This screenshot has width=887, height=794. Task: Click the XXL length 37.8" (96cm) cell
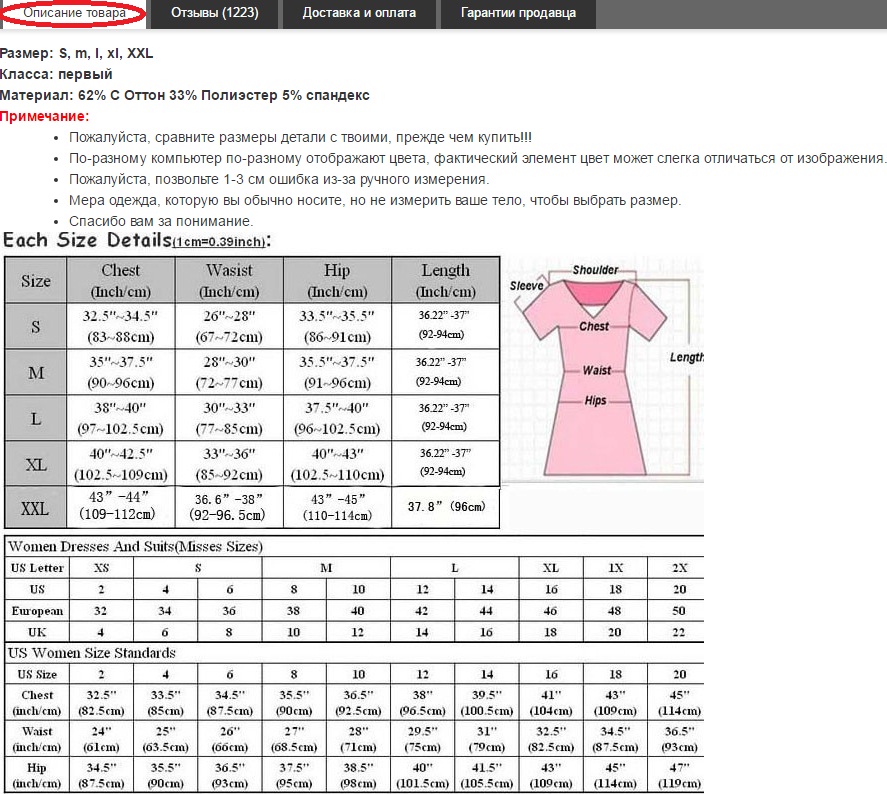pos(446,507)
